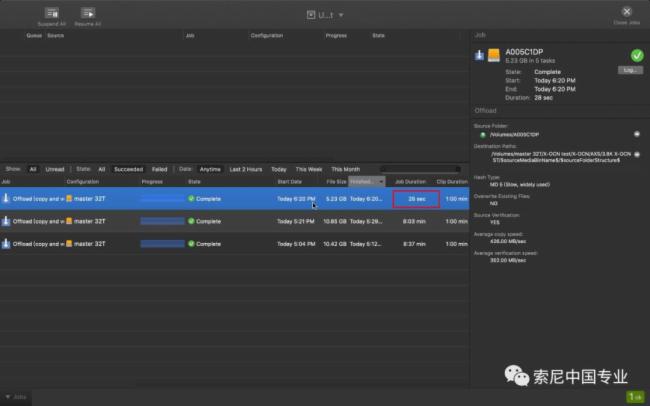Click the Close Jobs icon
The height and width of the screenshot is (406, 650).
627,11
